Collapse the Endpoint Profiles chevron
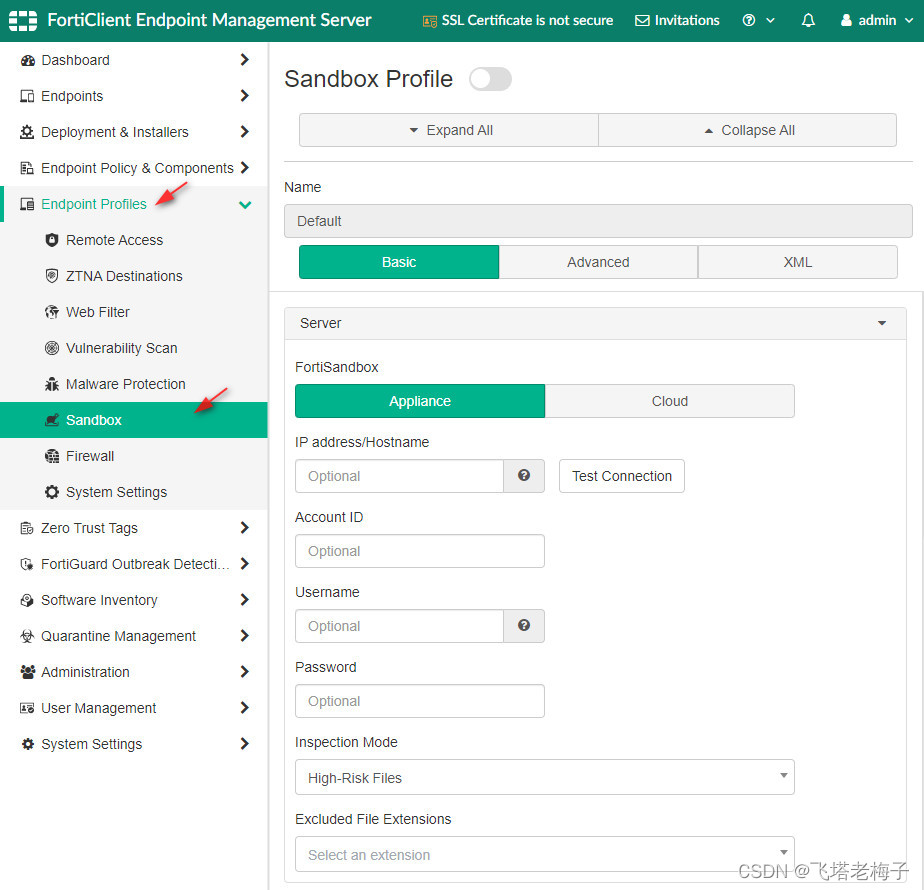Screen dimensions: 924x890 [245, 205]
